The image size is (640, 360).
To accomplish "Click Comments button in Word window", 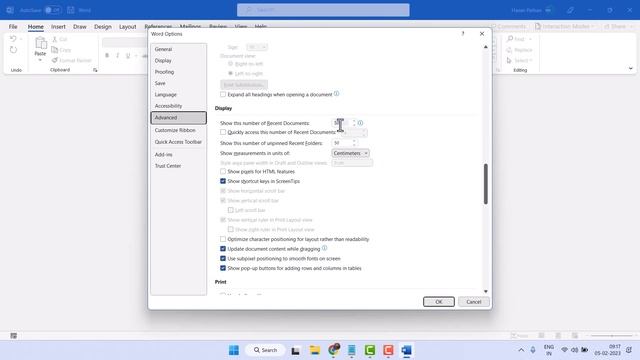I will [x=508, y=27].
